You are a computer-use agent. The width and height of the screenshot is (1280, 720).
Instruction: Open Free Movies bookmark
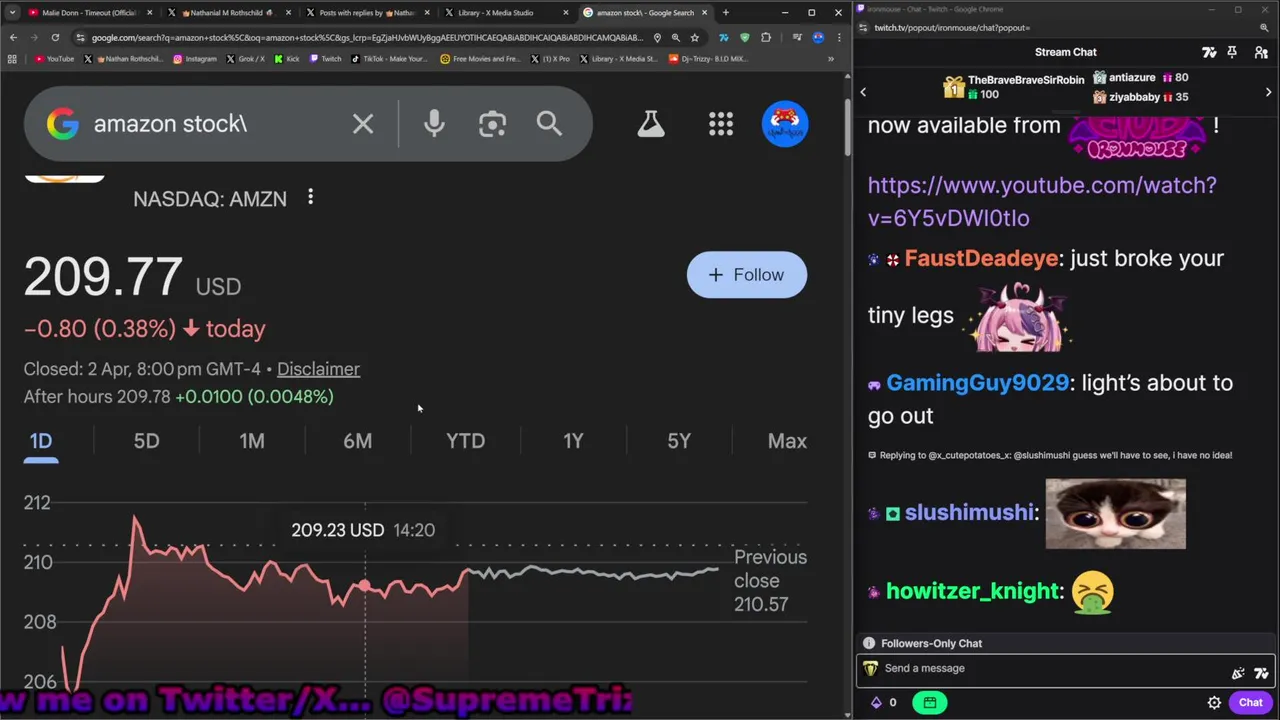[x=480, y=59]
